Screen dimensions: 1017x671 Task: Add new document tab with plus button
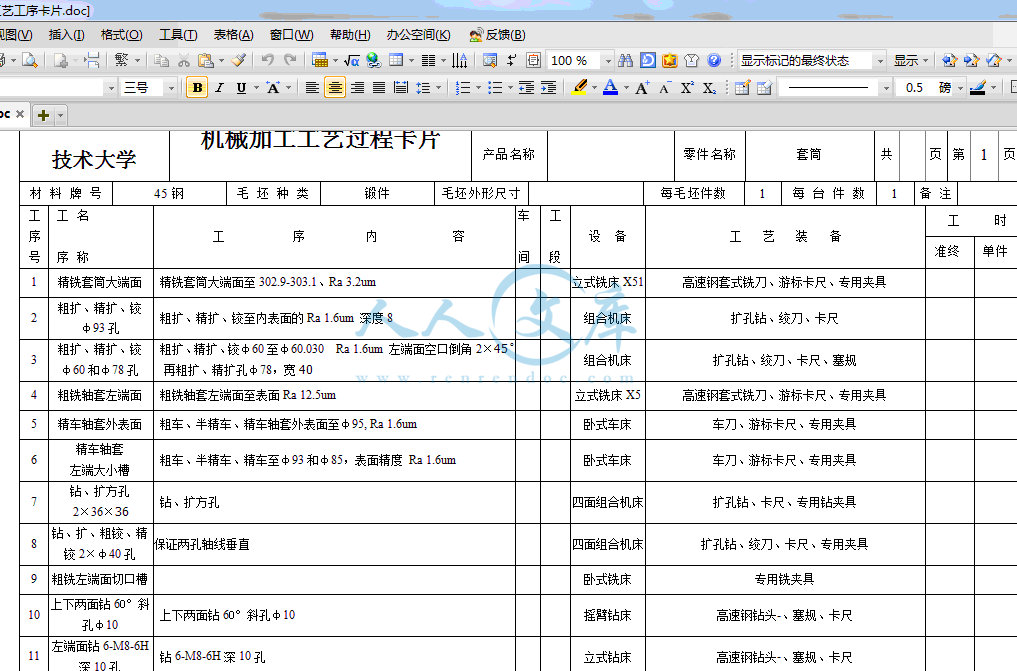(x=43, y=115)
